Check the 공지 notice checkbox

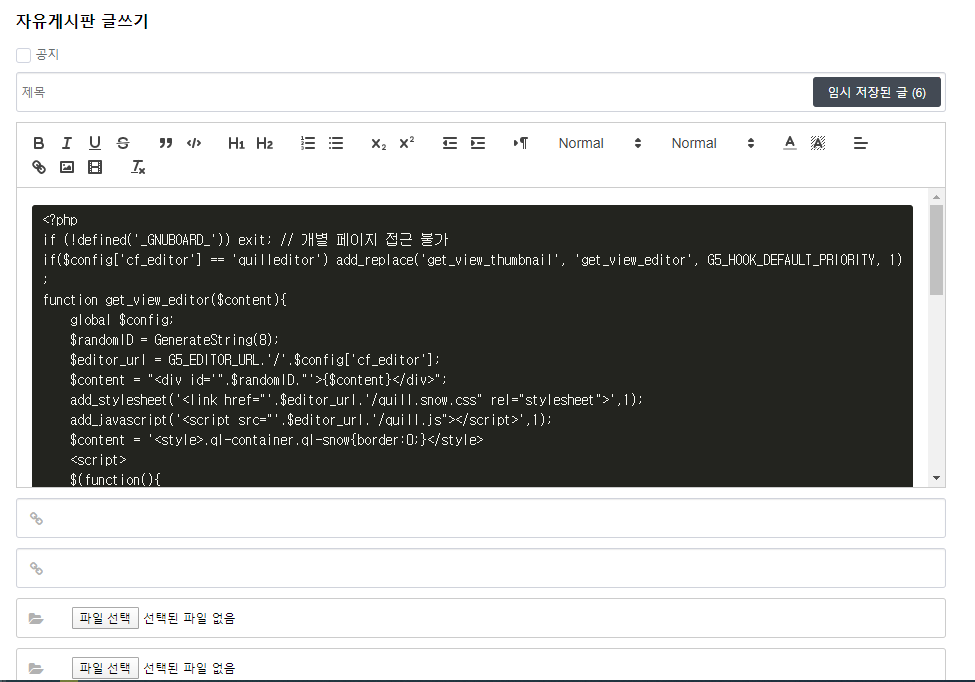point(24,55)
